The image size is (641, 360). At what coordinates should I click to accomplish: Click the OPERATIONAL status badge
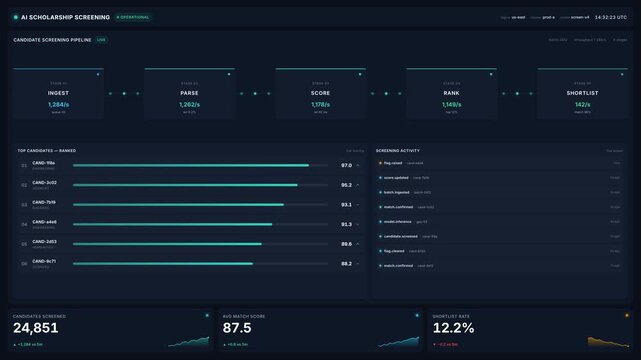pos(133,17)
